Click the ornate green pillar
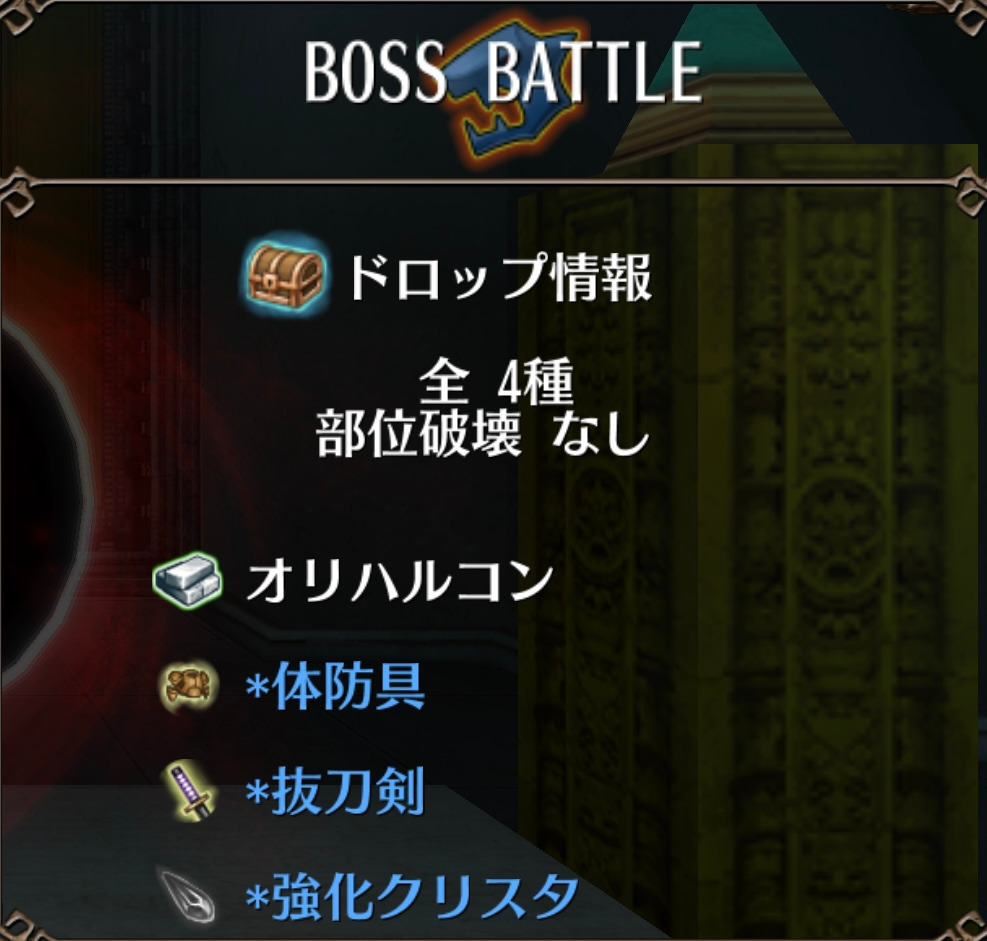Image resolution: width=987 pixels, height=941 pixels. click(x=749, y=535)
